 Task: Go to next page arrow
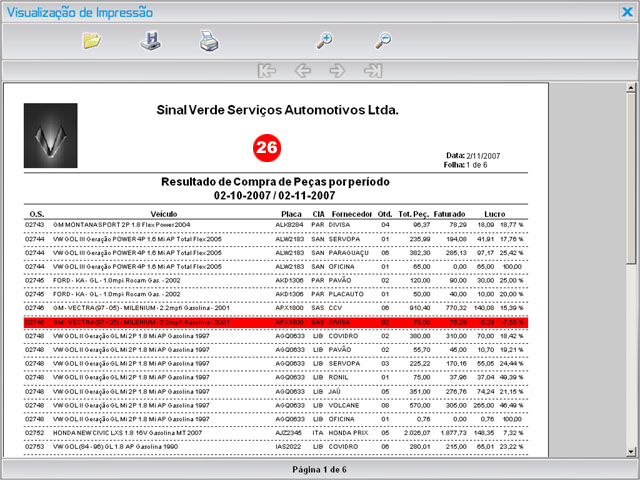click(338, 71)
